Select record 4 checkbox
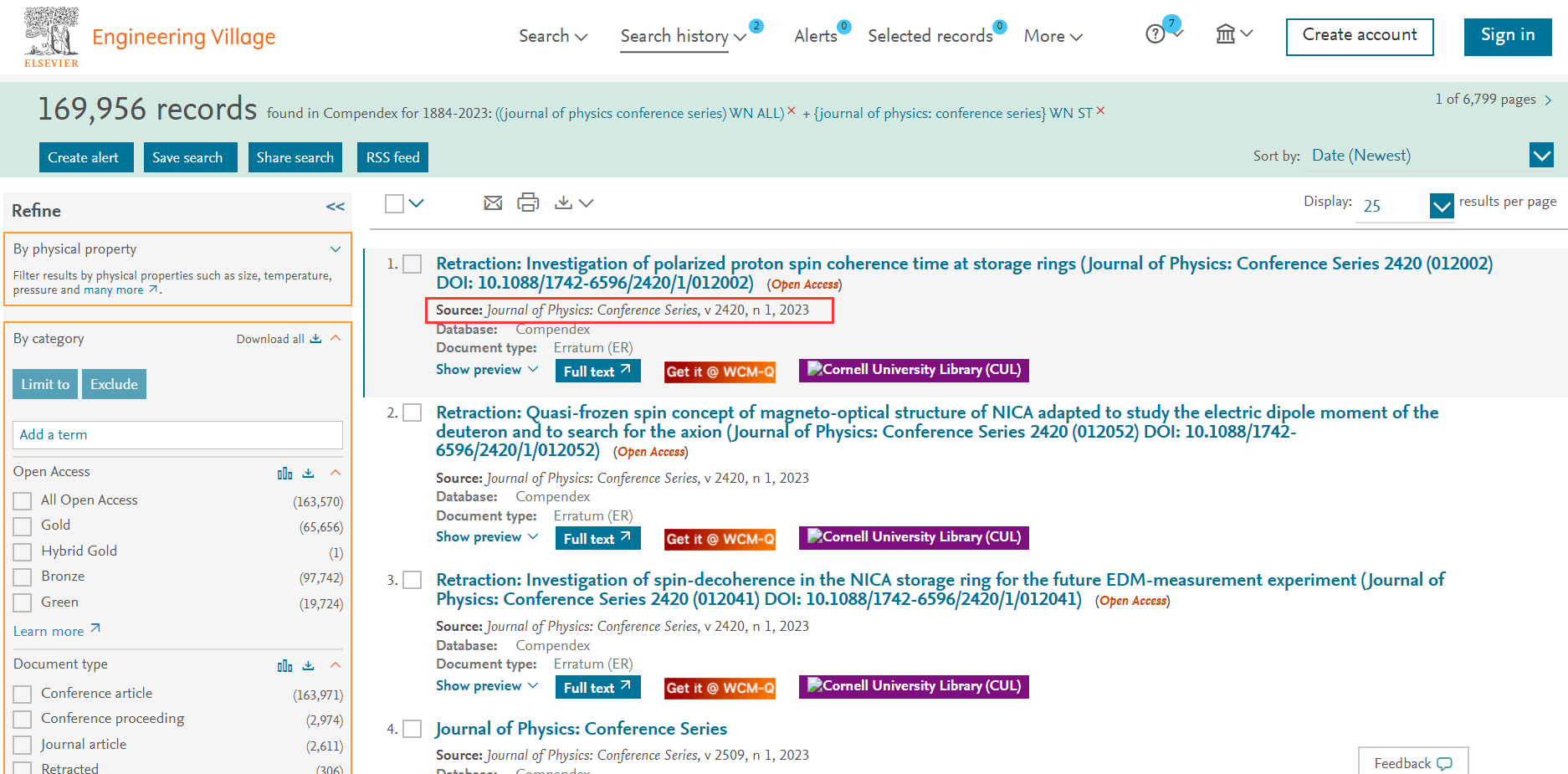Viewport: 1568px width, 774px height. tap(412, 729)
